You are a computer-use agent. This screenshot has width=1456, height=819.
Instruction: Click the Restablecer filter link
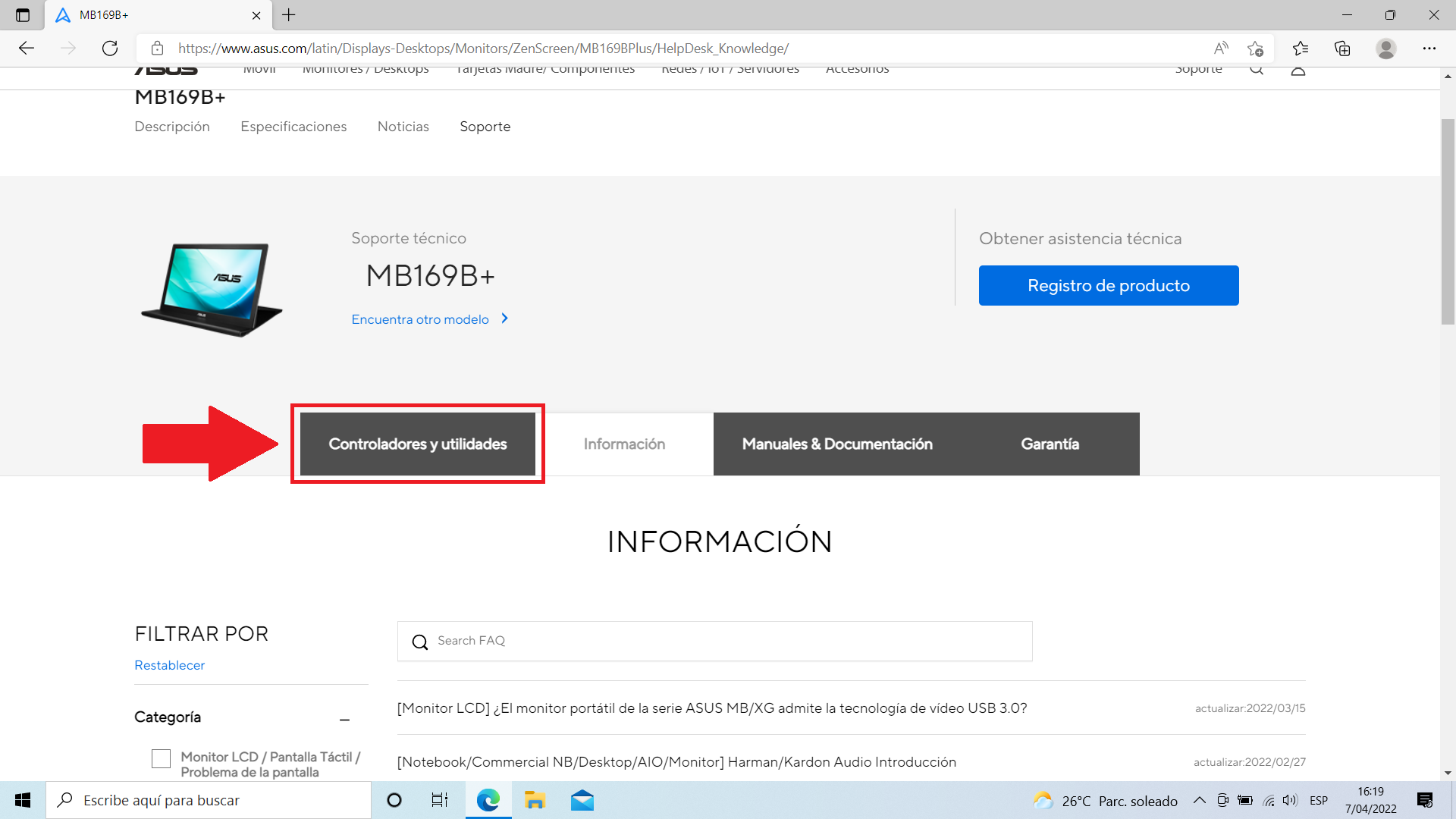click(169, 665)
